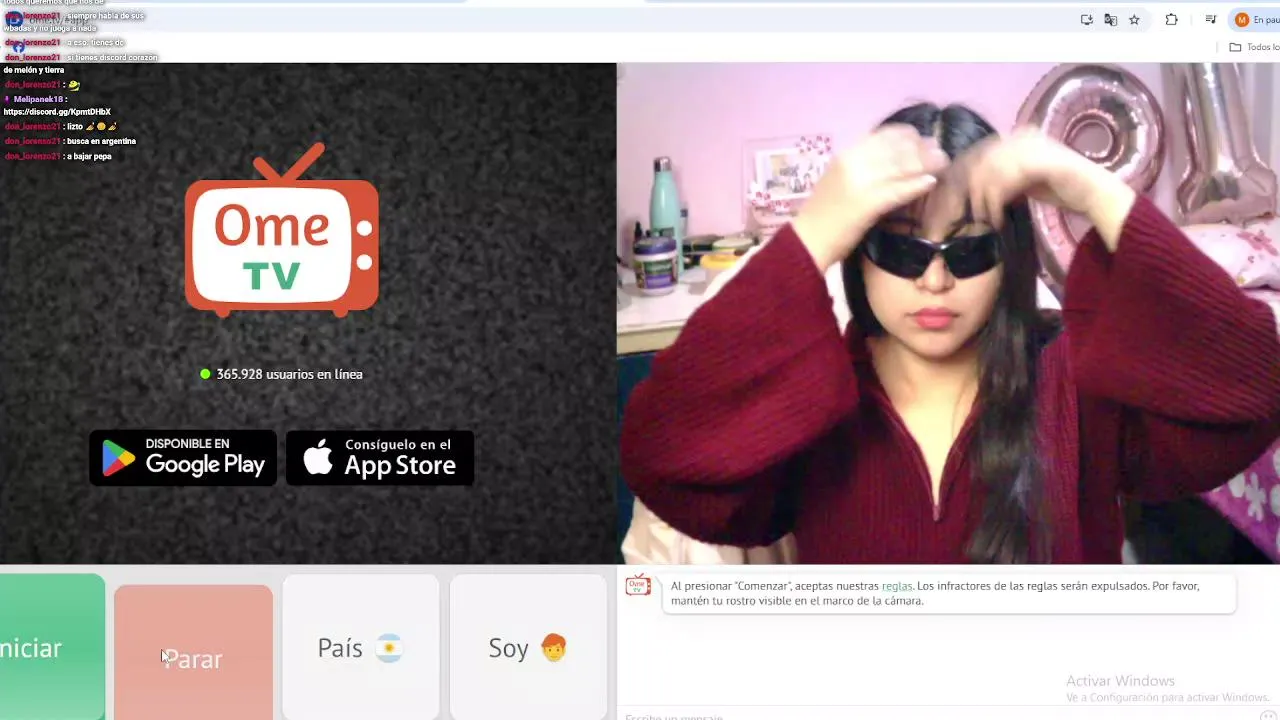
Task: Click the webcam video feed
Action: coord(948,313)
